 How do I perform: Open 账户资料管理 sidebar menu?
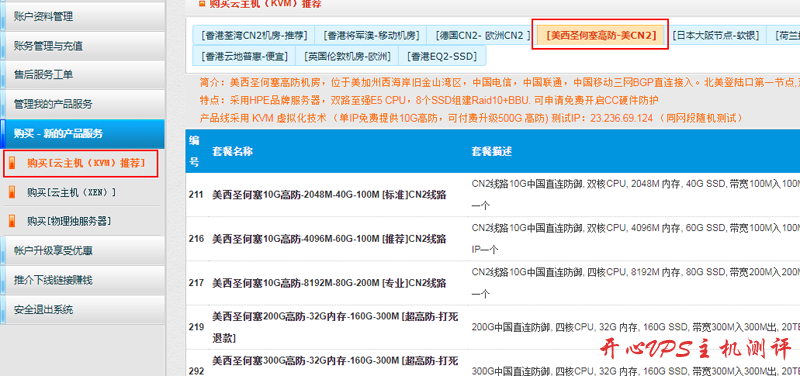click(x=83, y=17)
